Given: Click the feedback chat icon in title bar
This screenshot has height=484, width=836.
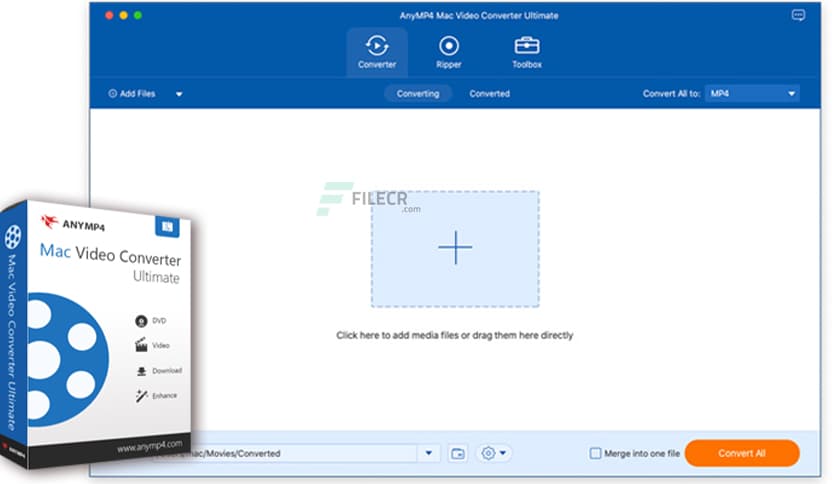Looking at the screenshot, I should click(x=798, y=16).
